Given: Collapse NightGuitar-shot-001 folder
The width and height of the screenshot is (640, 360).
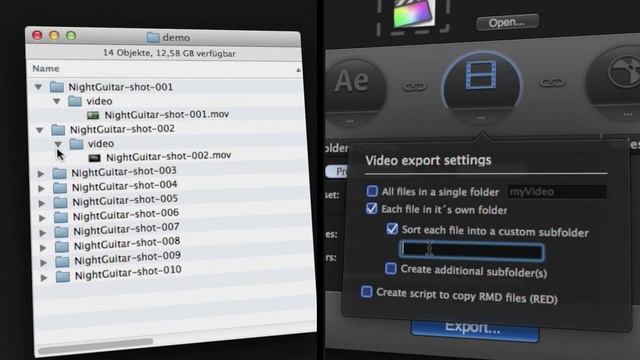Looking at the screenshot, I should click(x=38, y=87).
